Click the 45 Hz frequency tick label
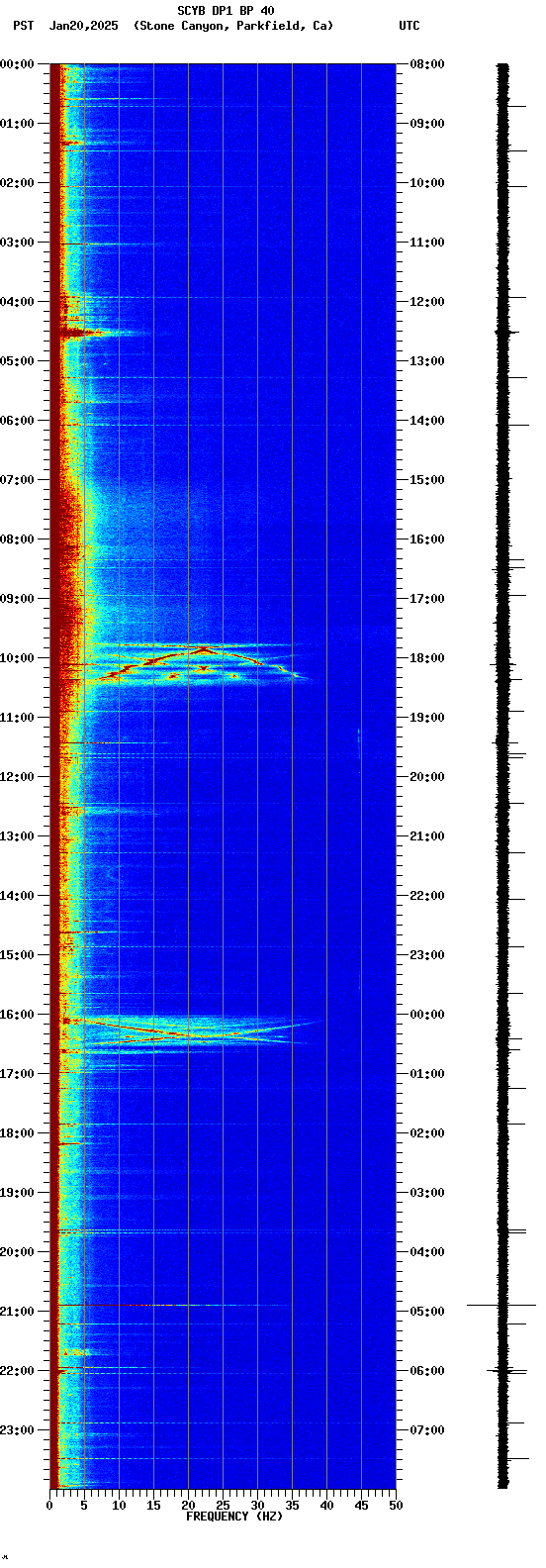The width and height of the screenshot is (546, 1568). (x=361, y=1506)
